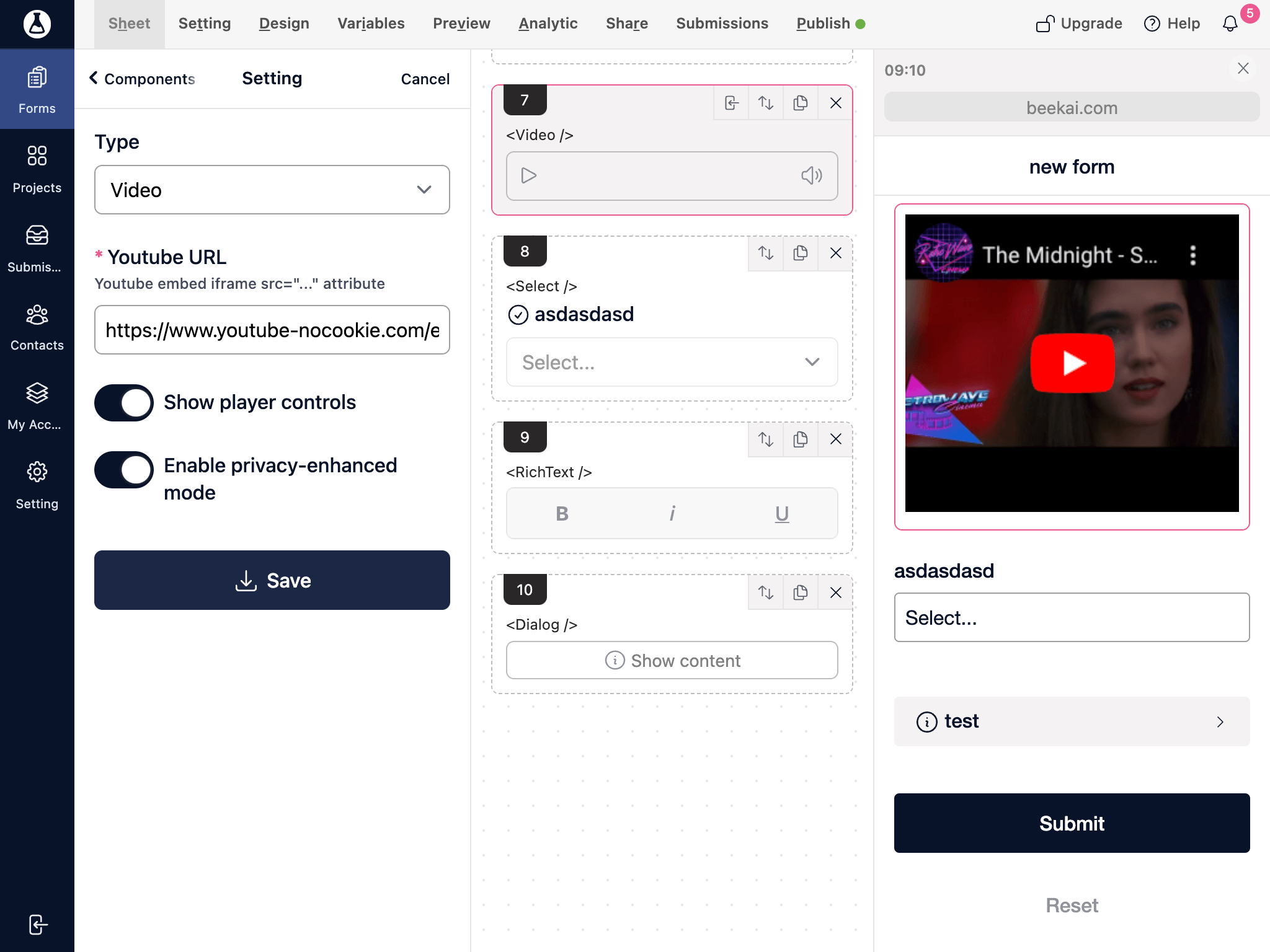Switch to the Preview tab
Screen dimensions: 1270x952
(461, 24)
